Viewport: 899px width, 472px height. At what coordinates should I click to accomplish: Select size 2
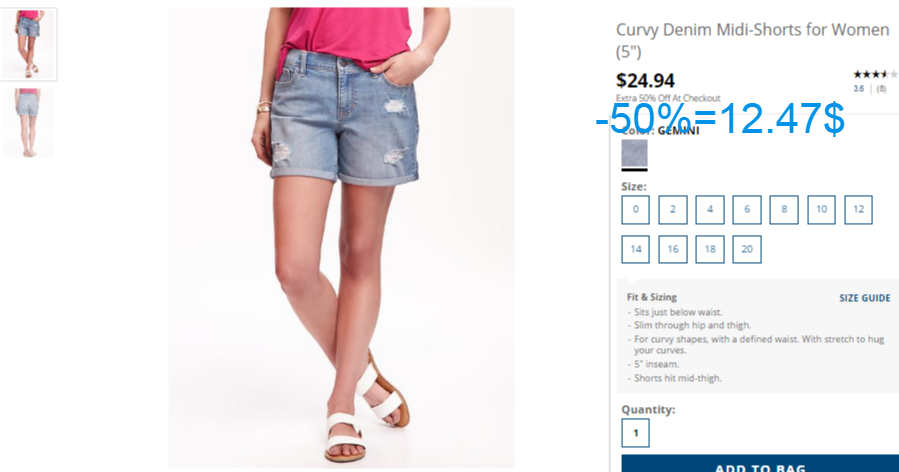(x=673, y=210)
